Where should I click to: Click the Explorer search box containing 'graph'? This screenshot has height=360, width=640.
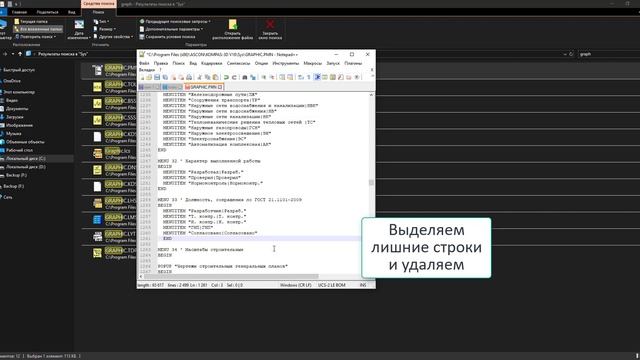pyautogui.click(x=608, y=54)
